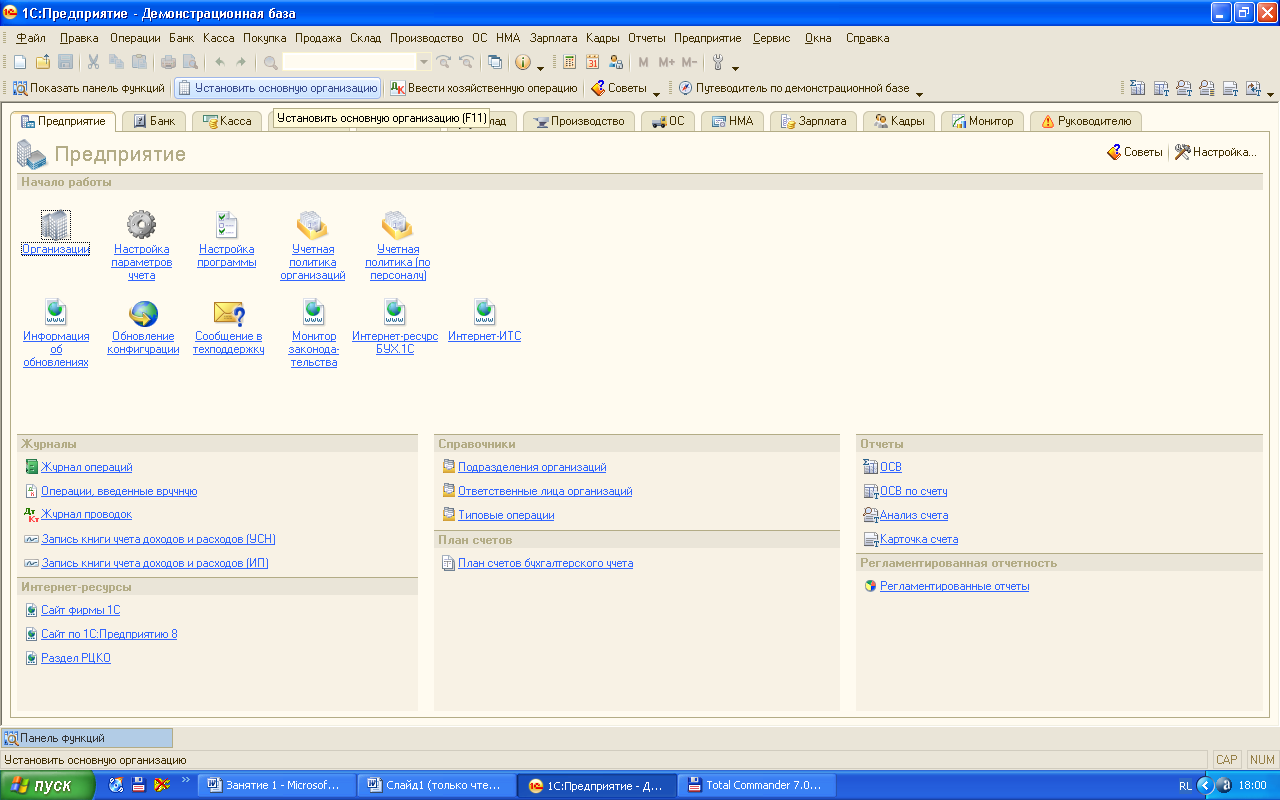The image size is (1280, 800).
Task: Click the Sigma table icon in right toolbar
Action: (1138, 88)
